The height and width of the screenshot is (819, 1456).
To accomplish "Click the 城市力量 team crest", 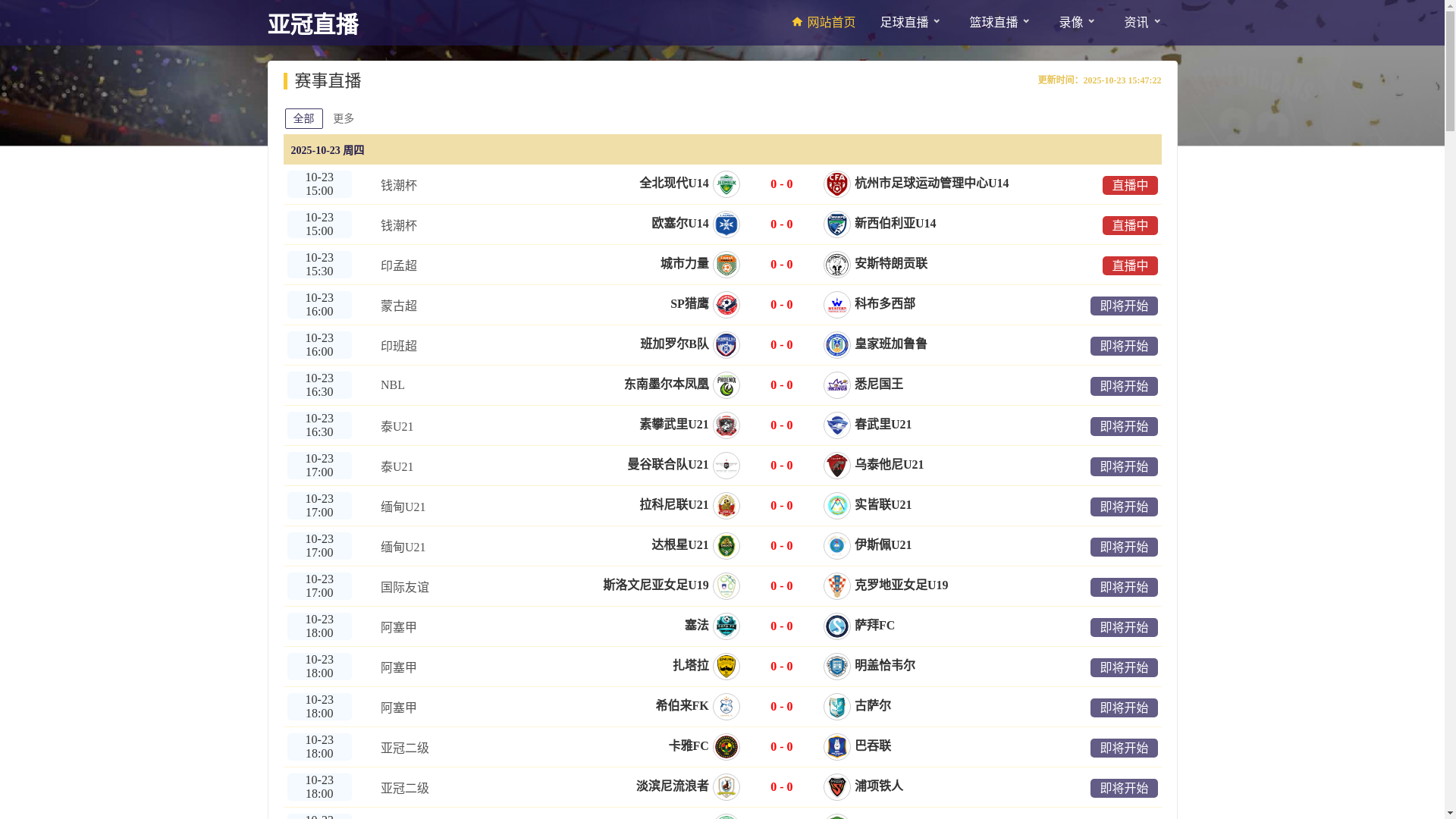I will (x=726, y=265).
